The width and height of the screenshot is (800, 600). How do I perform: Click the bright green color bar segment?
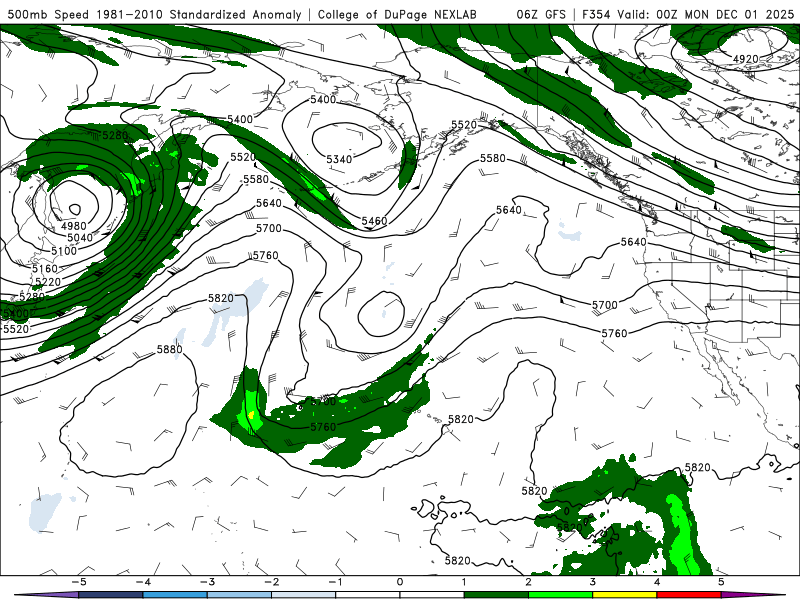[x=561, y=595]
